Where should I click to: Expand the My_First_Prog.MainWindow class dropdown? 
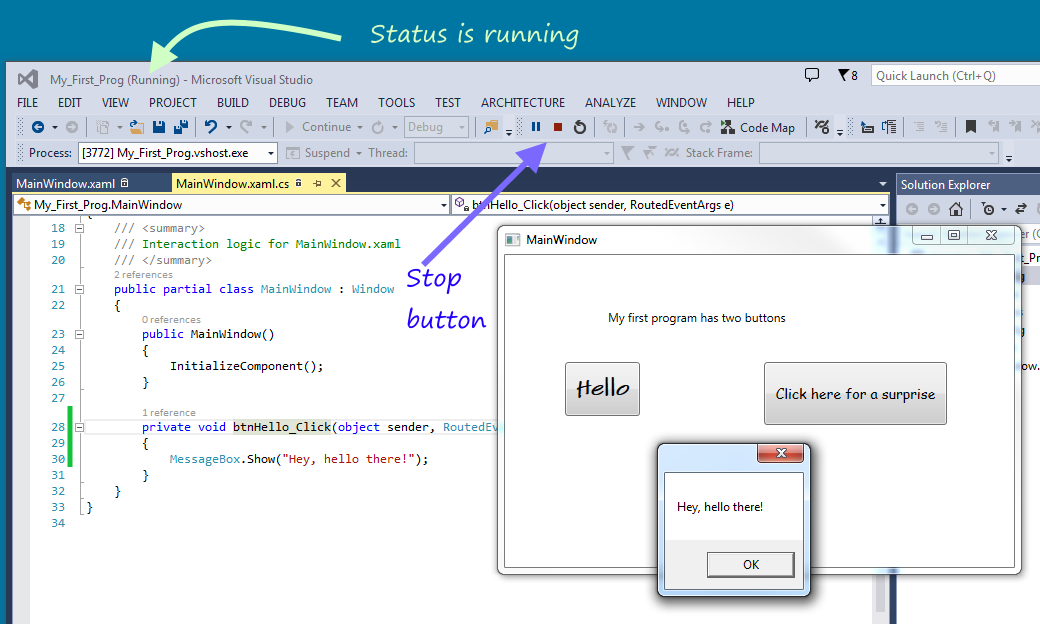point(445,205)
